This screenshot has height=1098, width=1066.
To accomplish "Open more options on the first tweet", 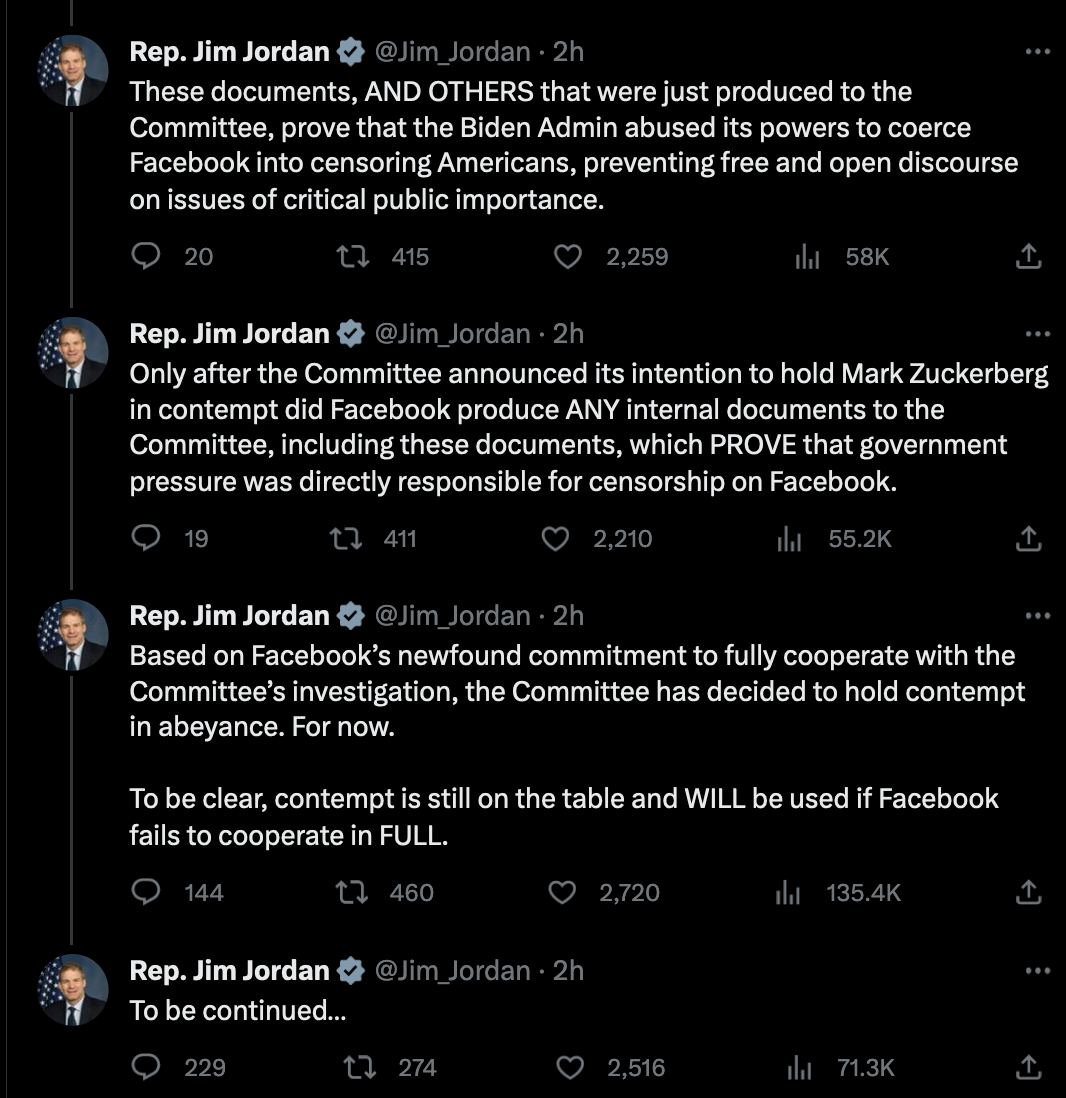I will pos(1037,51).
